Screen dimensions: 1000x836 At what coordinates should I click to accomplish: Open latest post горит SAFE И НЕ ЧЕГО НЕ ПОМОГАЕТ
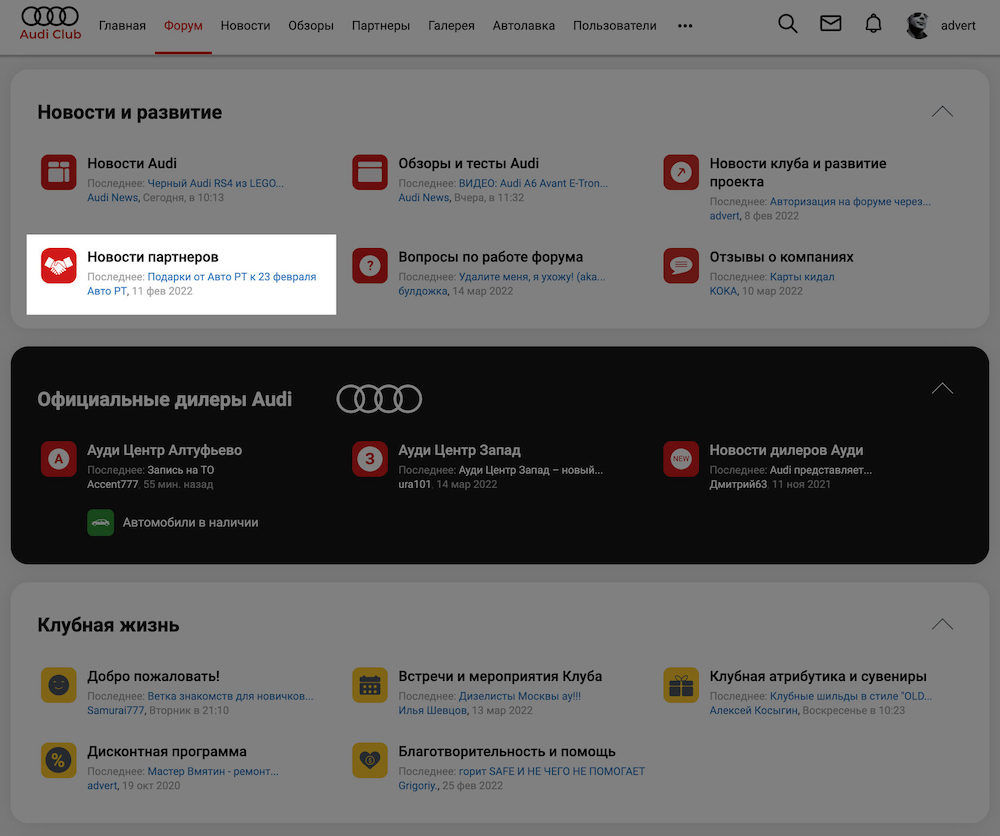click(x=552, y=772)
